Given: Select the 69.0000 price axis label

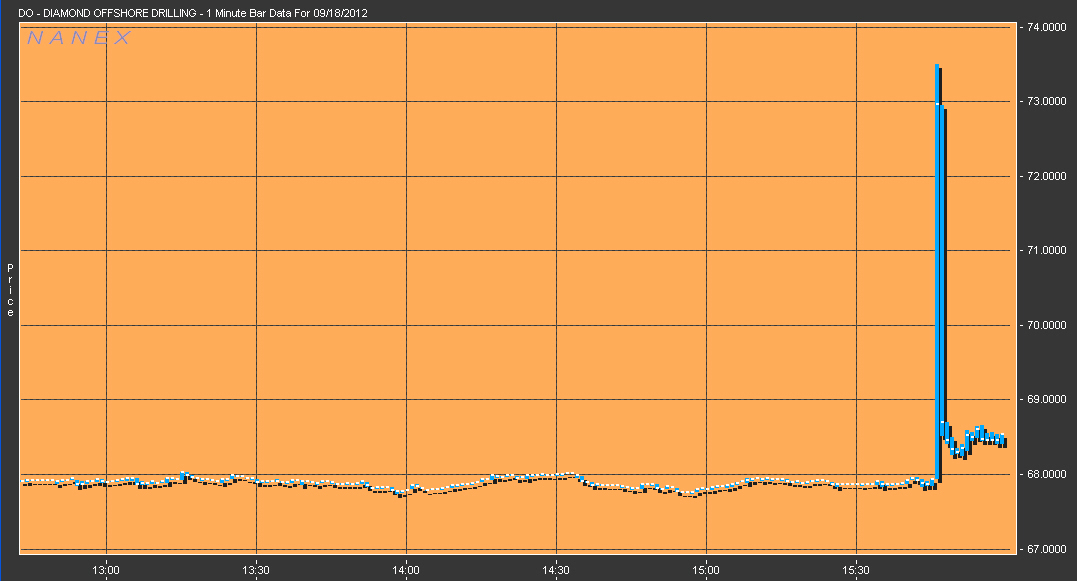Looking at the screenshot, I should pos(1047,399).
